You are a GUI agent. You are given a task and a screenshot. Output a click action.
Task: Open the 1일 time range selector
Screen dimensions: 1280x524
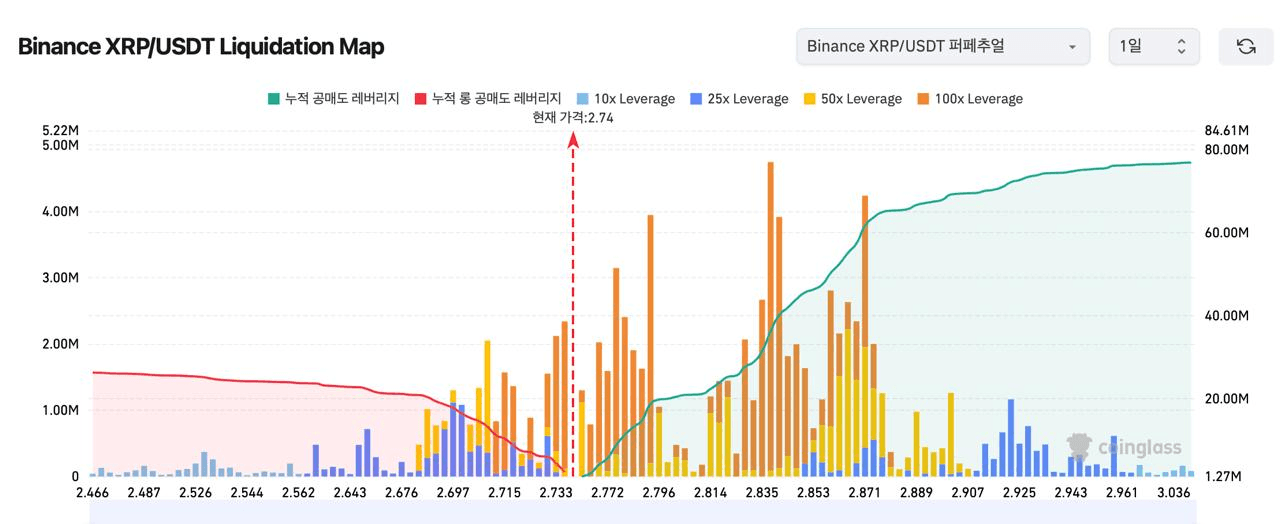tap(1153, 46)
